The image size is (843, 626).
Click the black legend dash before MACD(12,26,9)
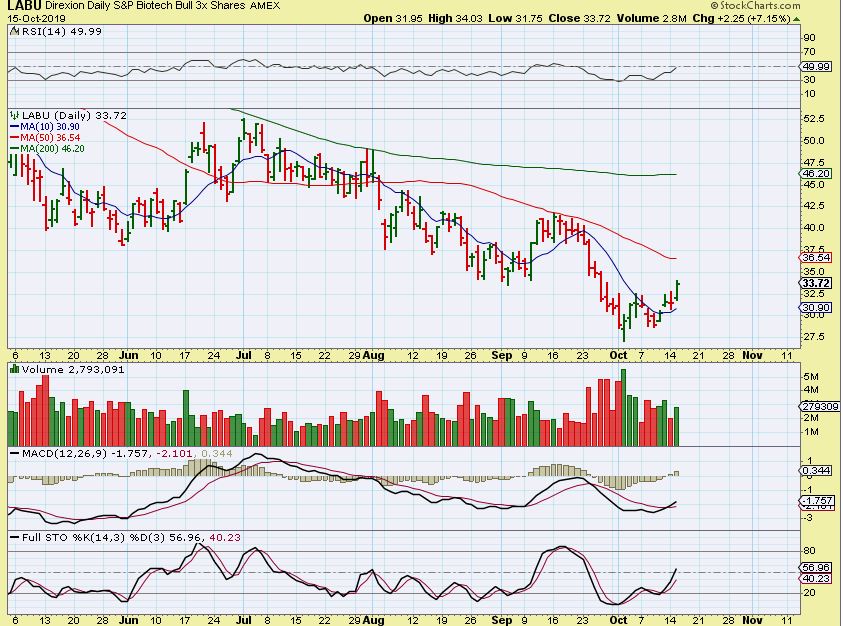[x=15, y=454]
